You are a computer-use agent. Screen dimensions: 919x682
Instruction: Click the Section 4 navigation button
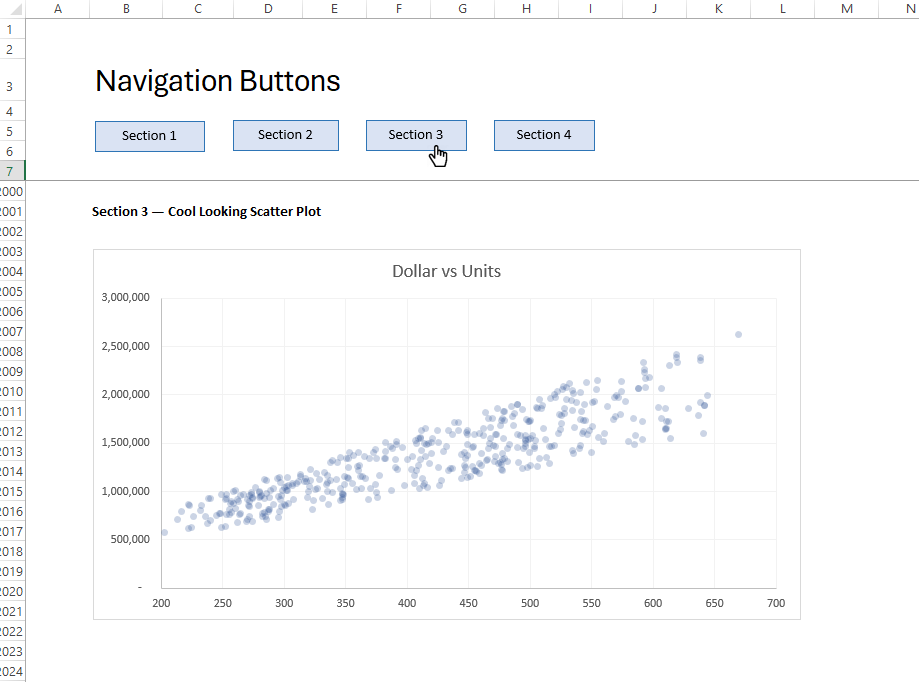(x=543, y=135)
